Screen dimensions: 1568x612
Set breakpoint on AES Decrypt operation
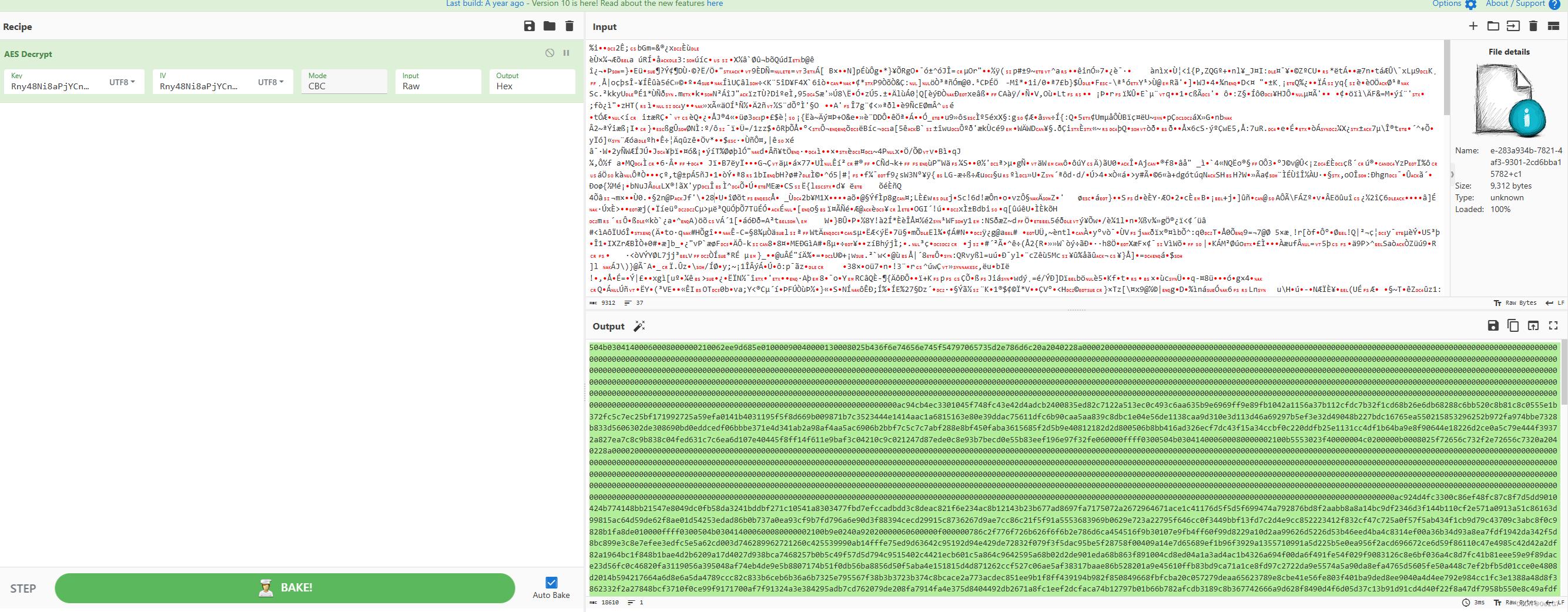(x=566, y=53)
